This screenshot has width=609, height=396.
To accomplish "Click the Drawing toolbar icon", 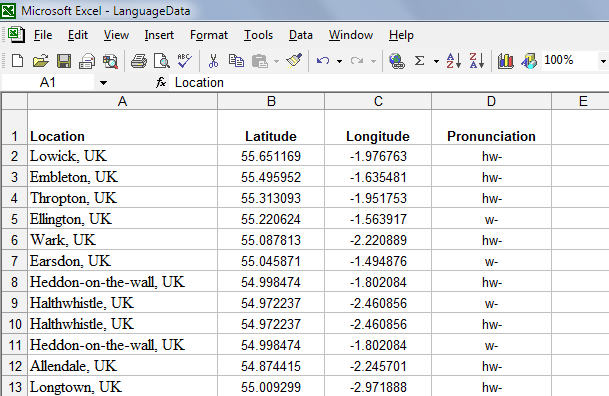I will 529,61.
